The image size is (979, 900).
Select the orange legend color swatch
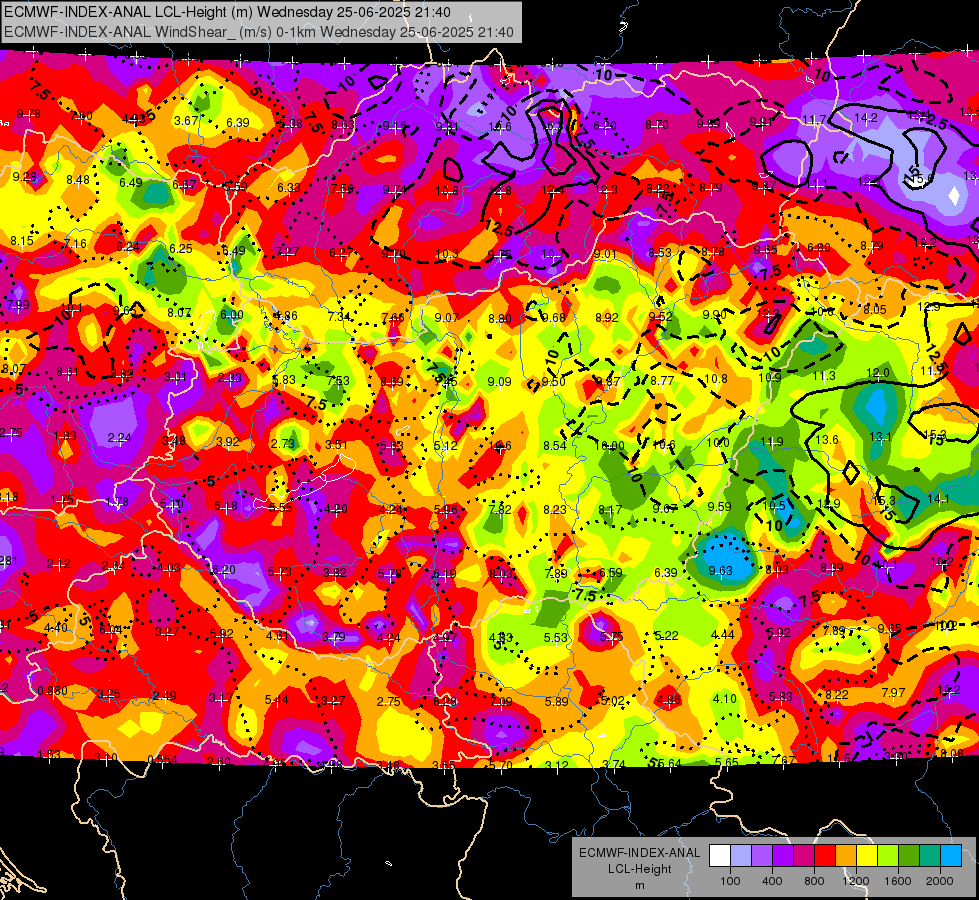coord(846,856)
